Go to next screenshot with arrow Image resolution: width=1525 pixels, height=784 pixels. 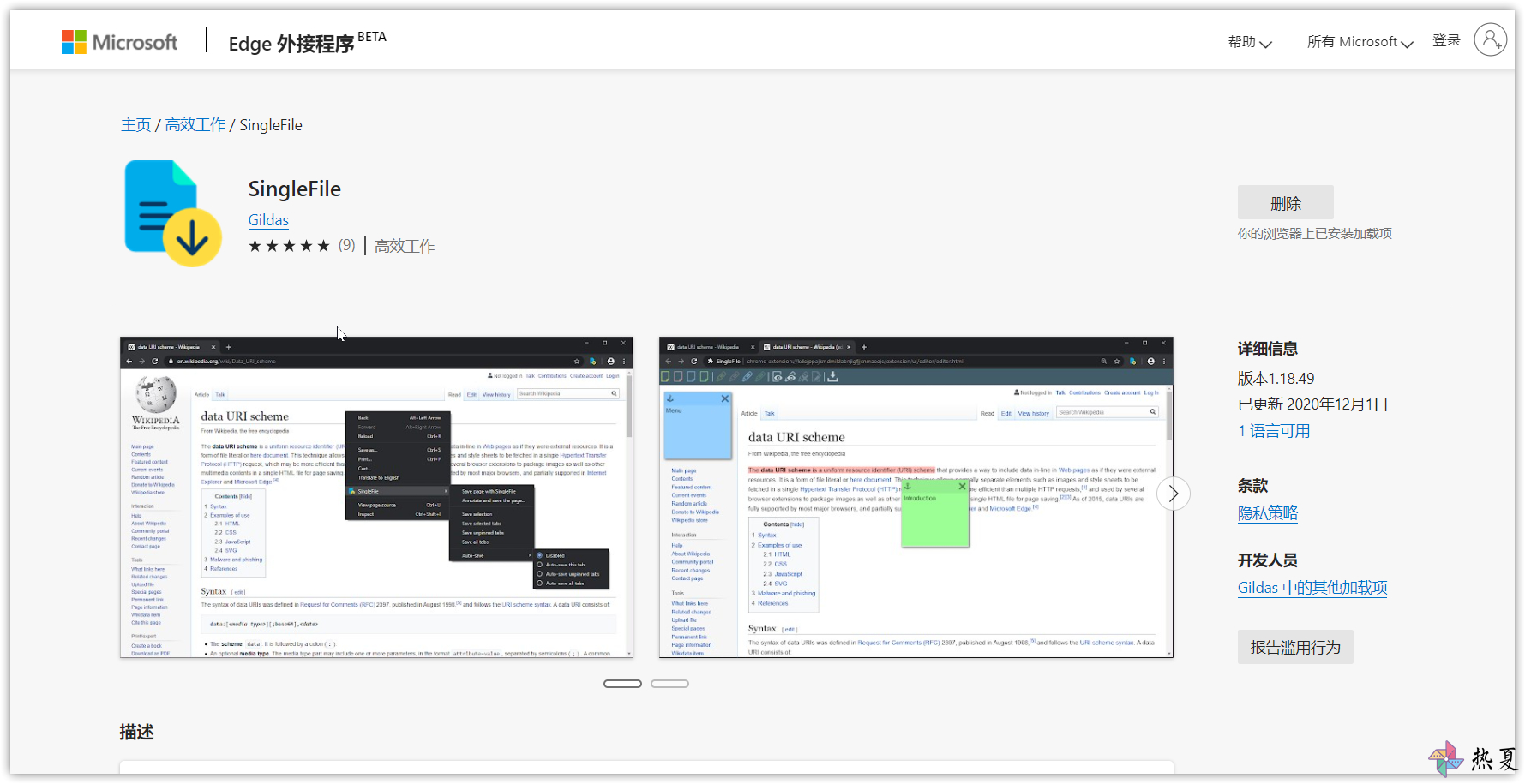point(1173,494)
